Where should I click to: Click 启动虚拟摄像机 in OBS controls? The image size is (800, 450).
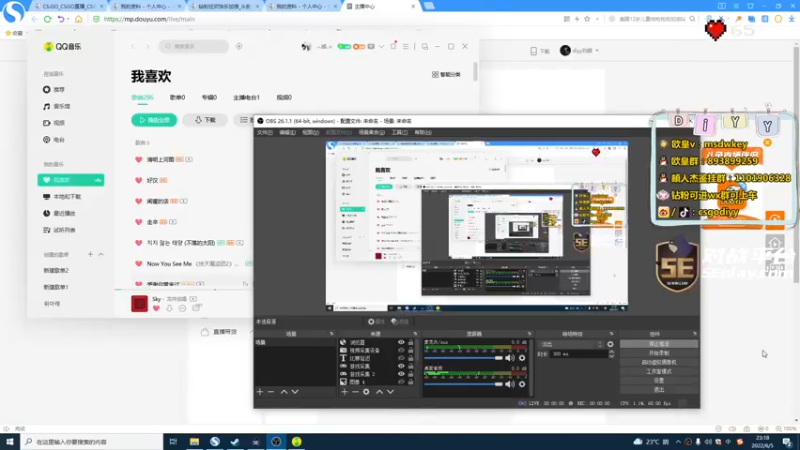coord(659,362)
